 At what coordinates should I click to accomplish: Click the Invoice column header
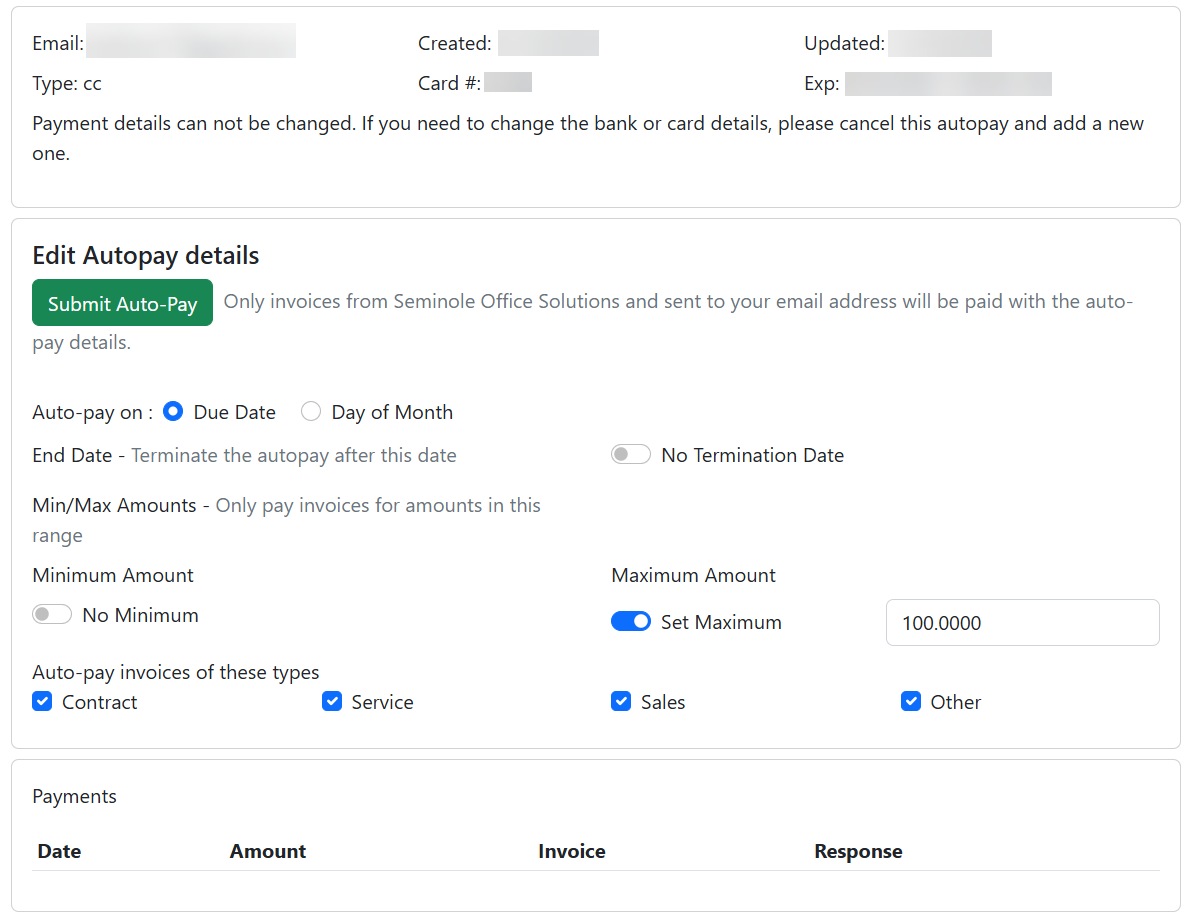(571, 851)
